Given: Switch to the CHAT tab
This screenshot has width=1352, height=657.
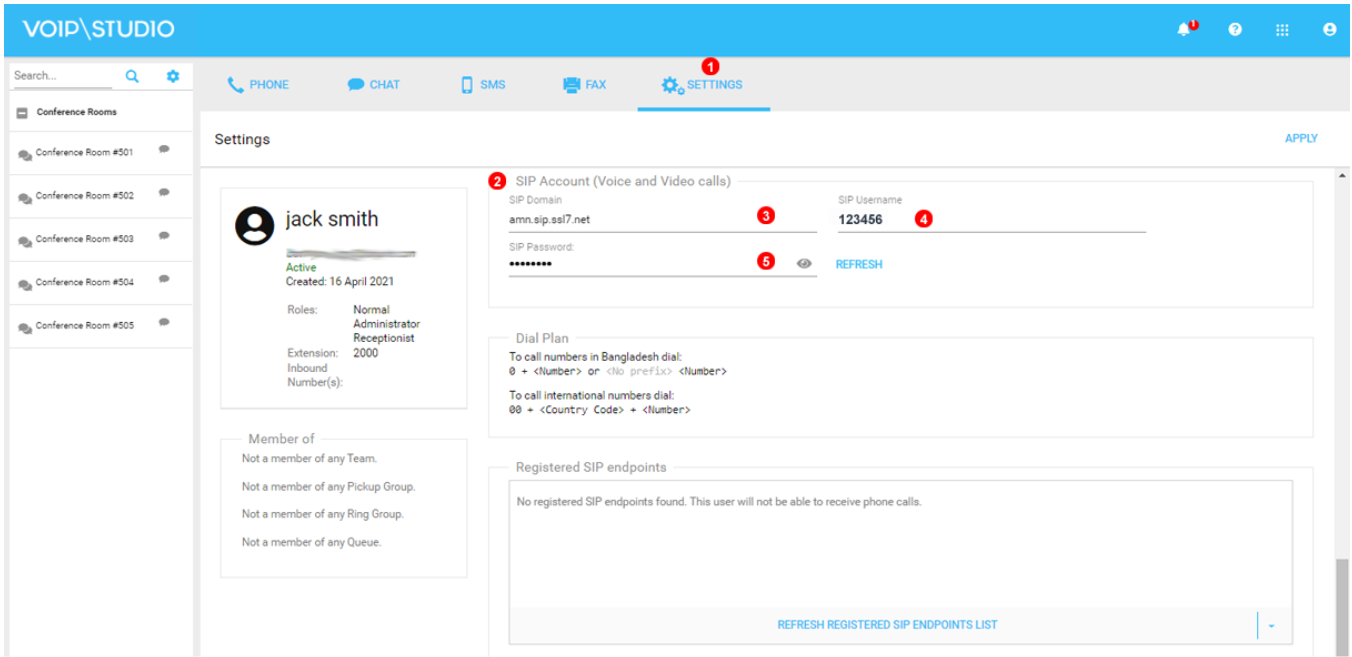Looking at the screenshot, I should (374, 84).
